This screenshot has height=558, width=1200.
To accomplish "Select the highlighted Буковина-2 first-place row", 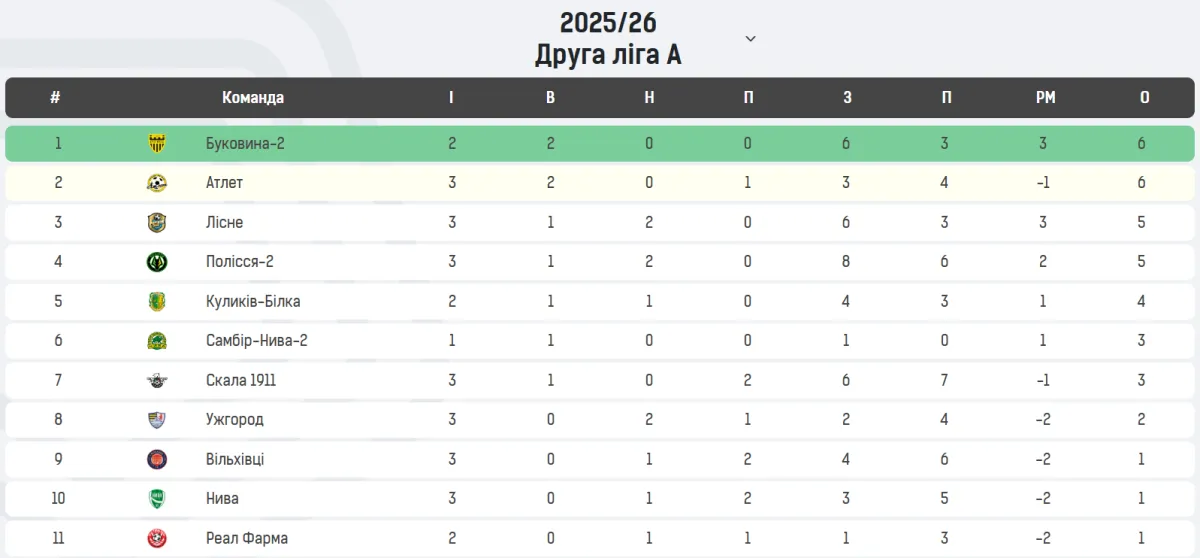I will [x=600, y=143].
